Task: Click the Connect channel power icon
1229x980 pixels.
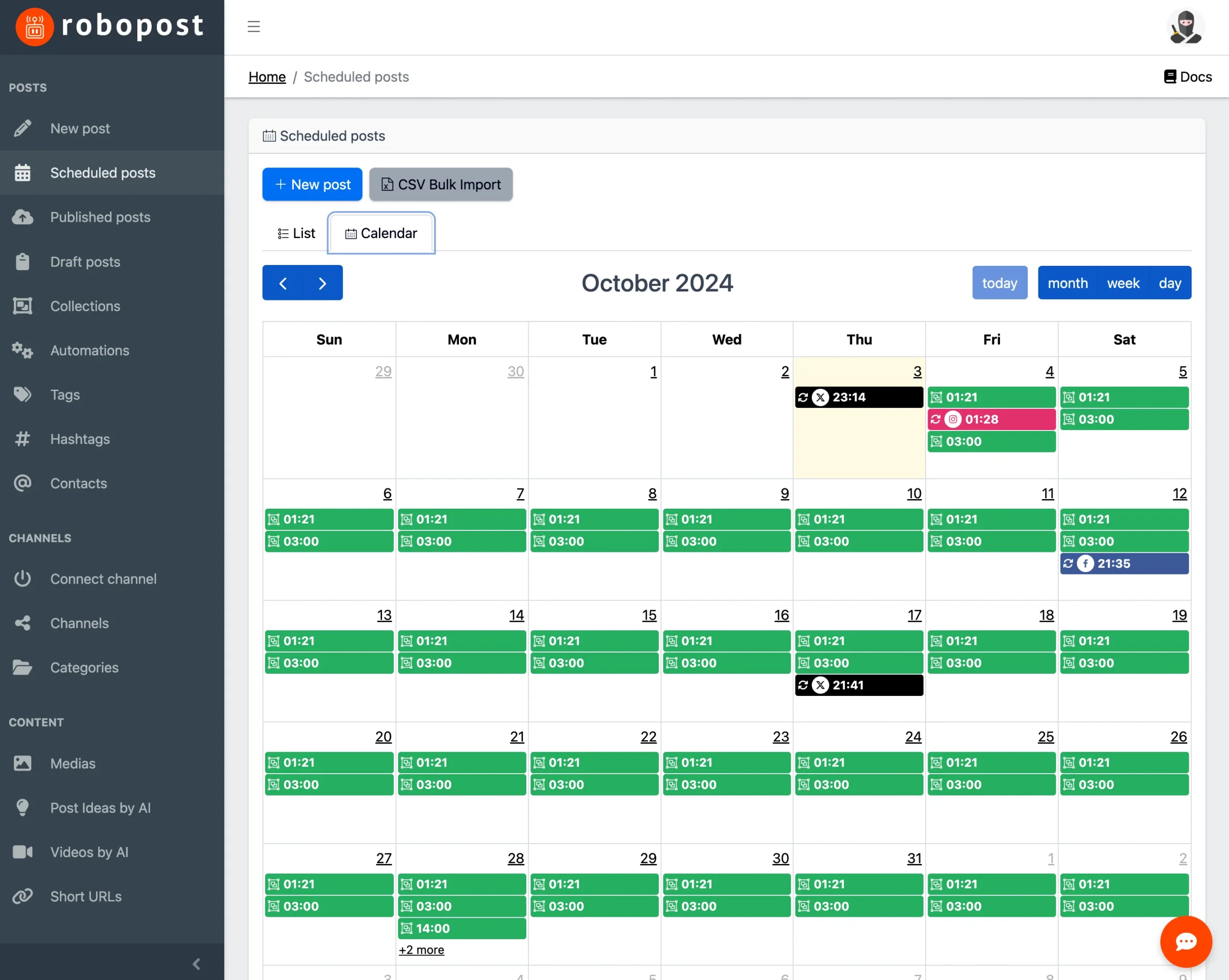Action: coord(22,579)
